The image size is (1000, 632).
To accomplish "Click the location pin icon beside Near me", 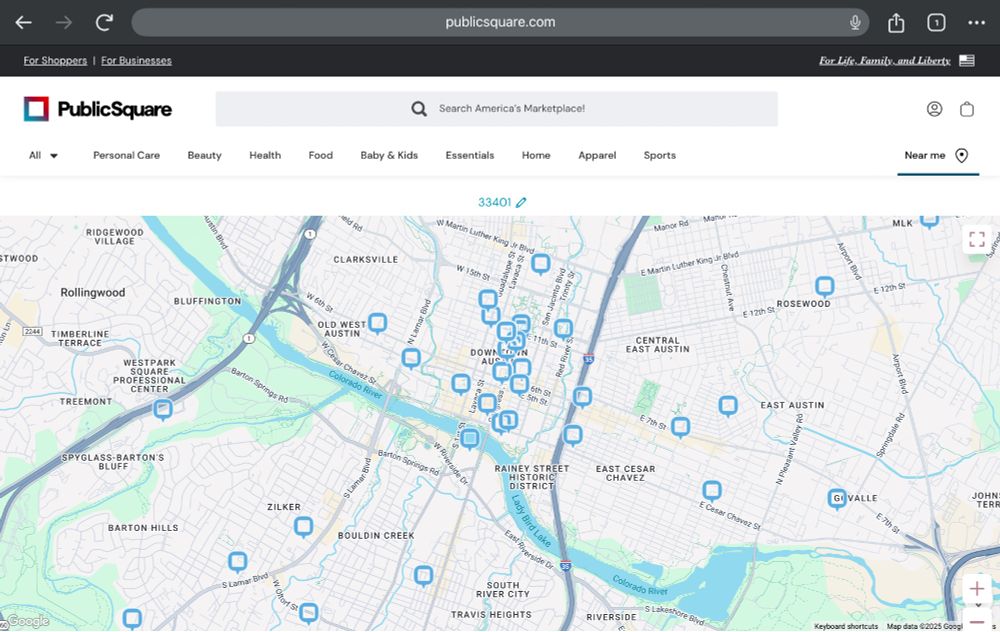I will point(962,156).
